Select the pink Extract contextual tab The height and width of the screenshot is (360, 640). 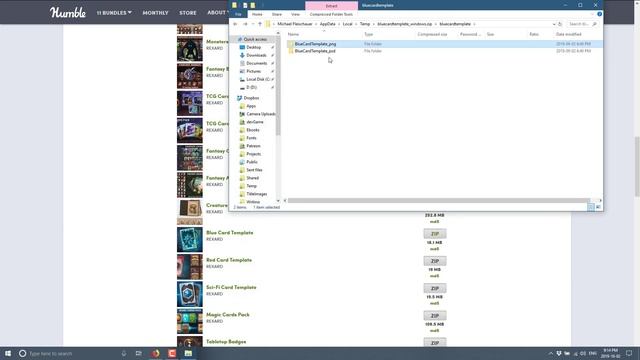(331, 6)
